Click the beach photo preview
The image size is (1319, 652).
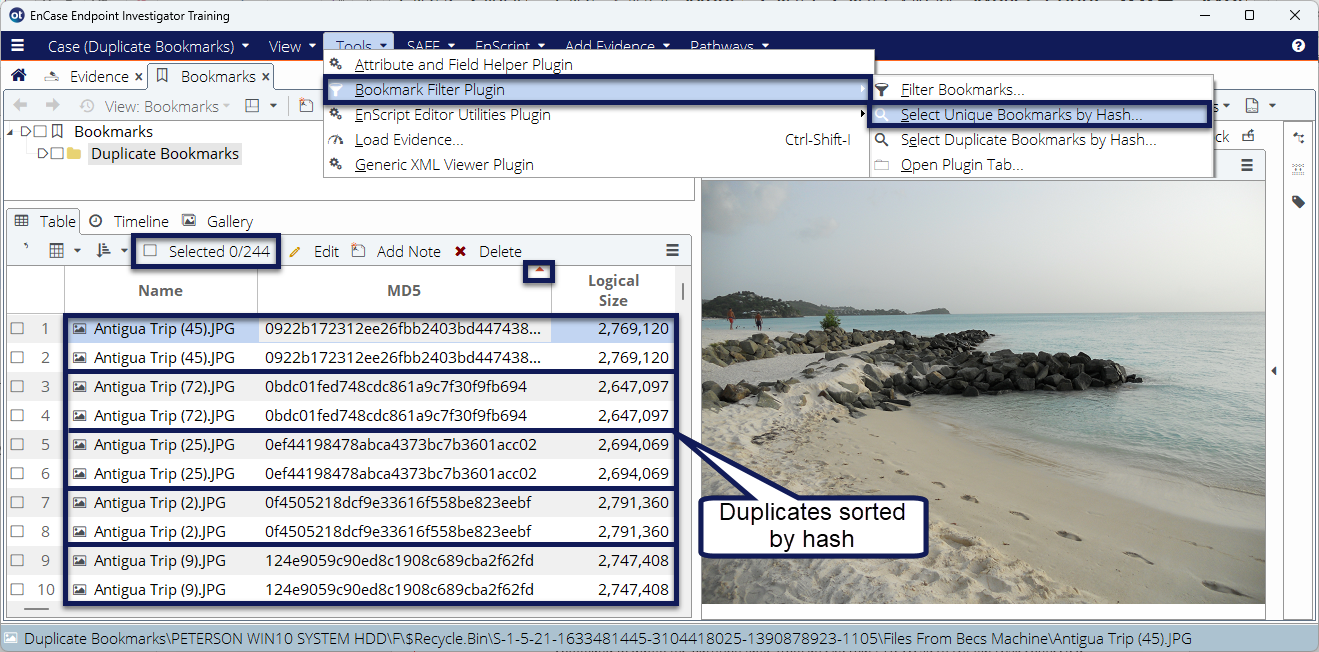[983, 392]
